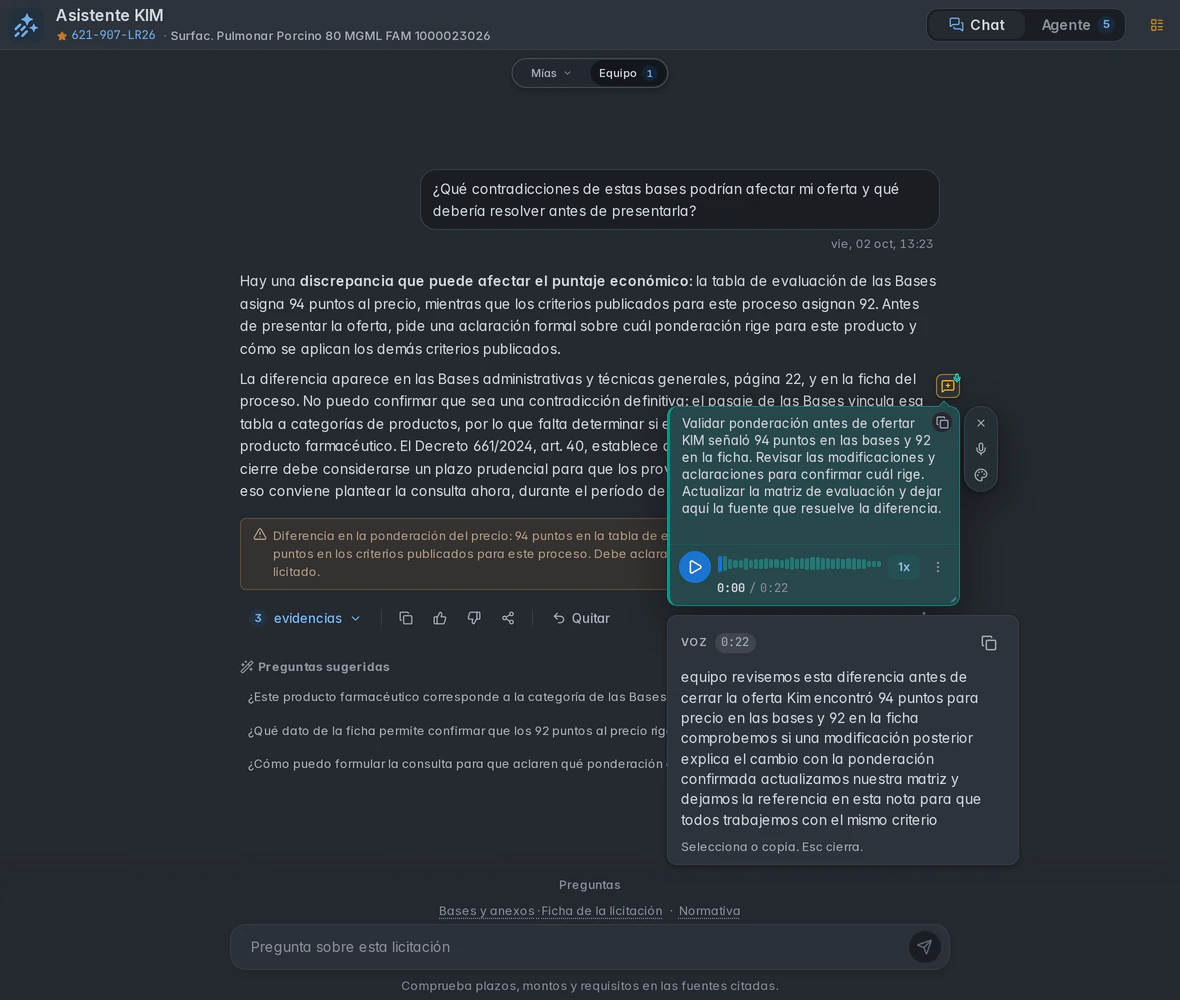Viewport: 1180px width, 1000px height.
Task: Click the Preguntas sugeridas wand icon
Action: [247, 667]
